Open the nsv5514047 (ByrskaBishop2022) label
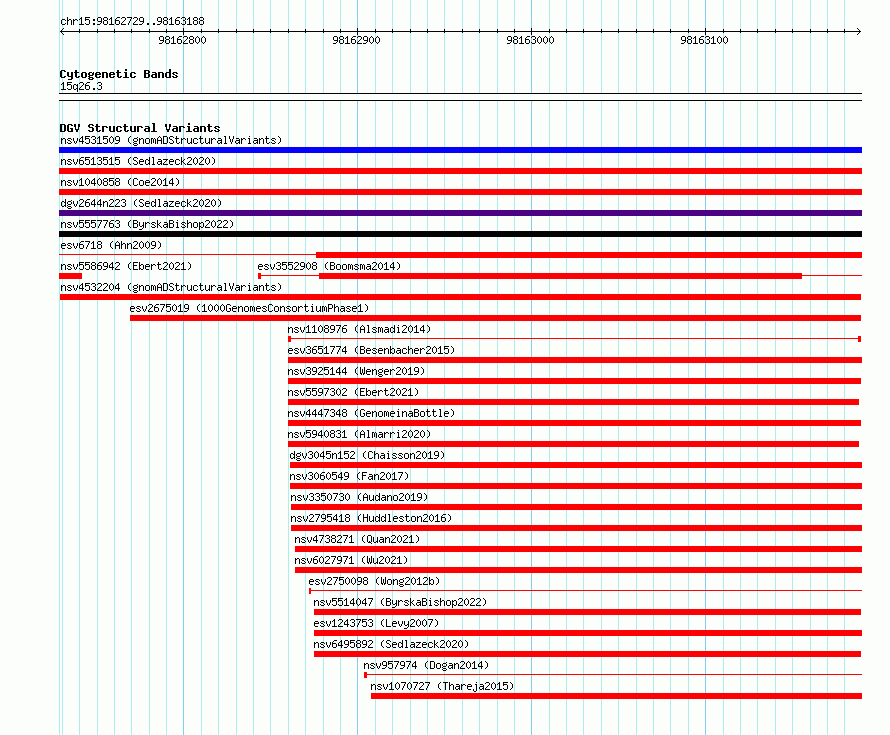The width and height of the screenshot is (890, 735). click(400, 602)
